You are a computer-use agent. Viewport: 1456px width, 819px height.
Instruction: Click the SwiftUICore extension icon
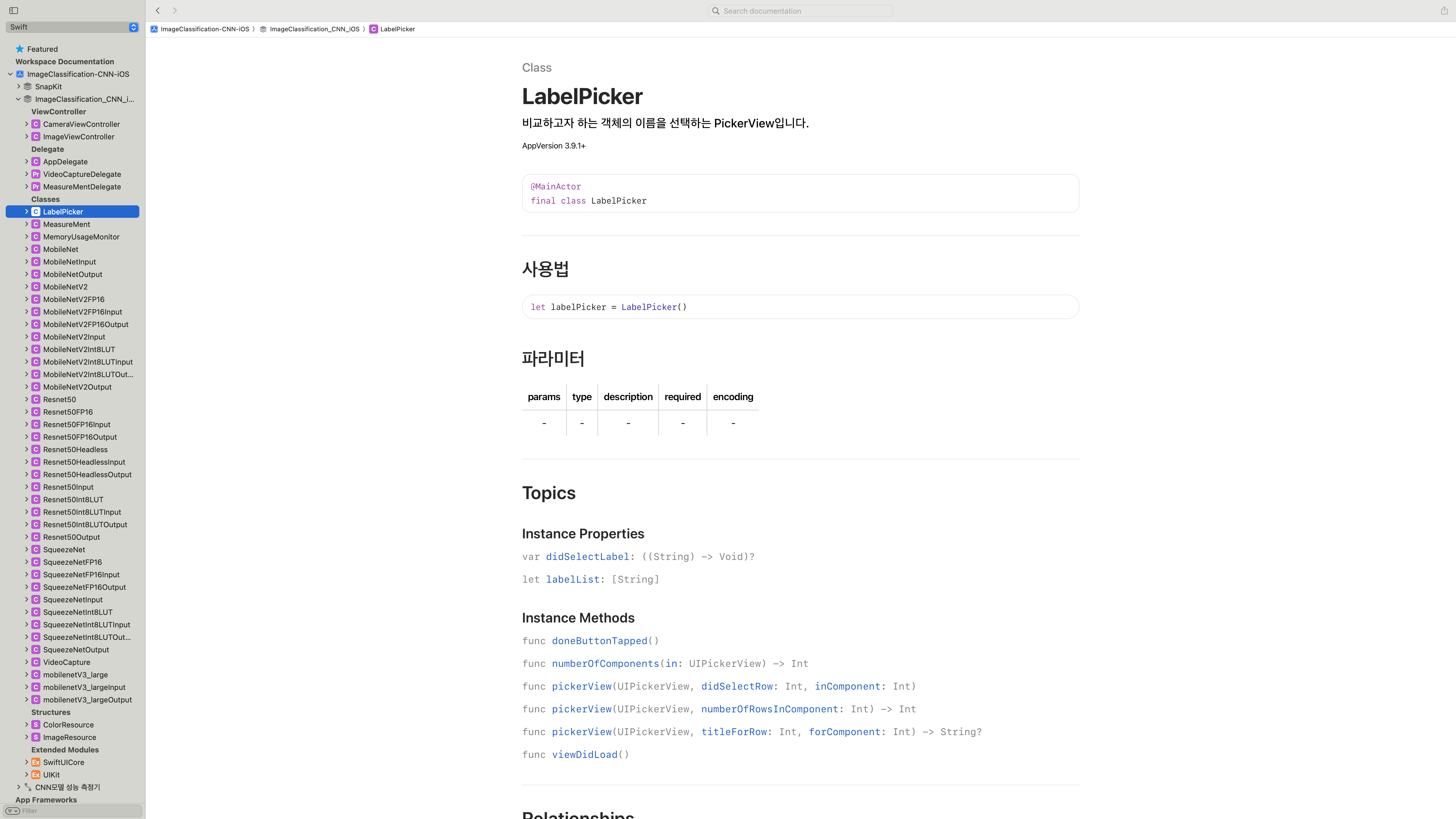pyautogui.click(x=36, y=762)
